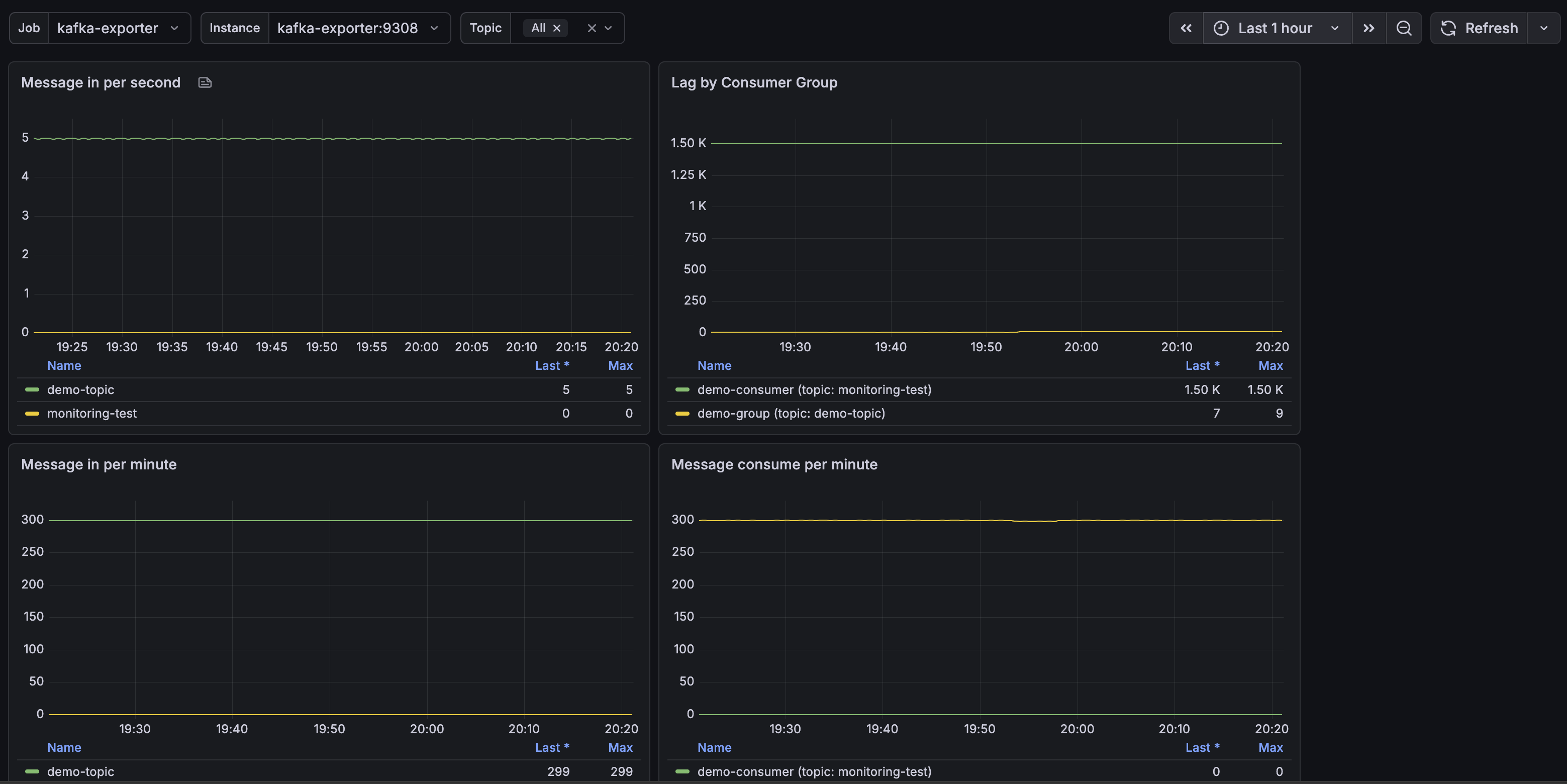Click the Topic variable label
The width and height of the screenshot is (1567, 784).
point(485,28)
